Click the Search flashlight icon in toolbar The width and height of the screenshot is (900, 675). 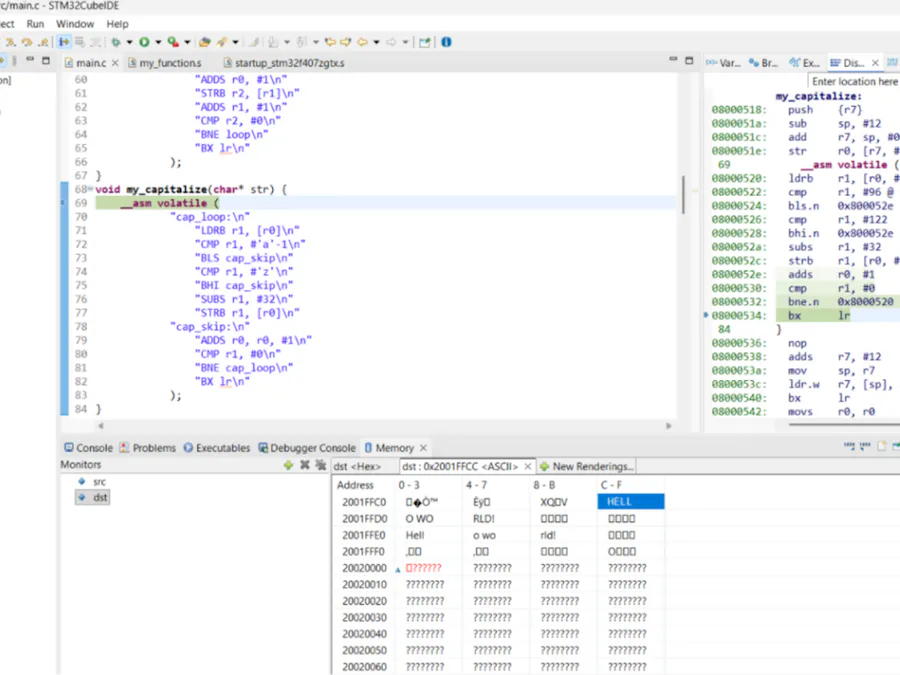pos(222,42)
